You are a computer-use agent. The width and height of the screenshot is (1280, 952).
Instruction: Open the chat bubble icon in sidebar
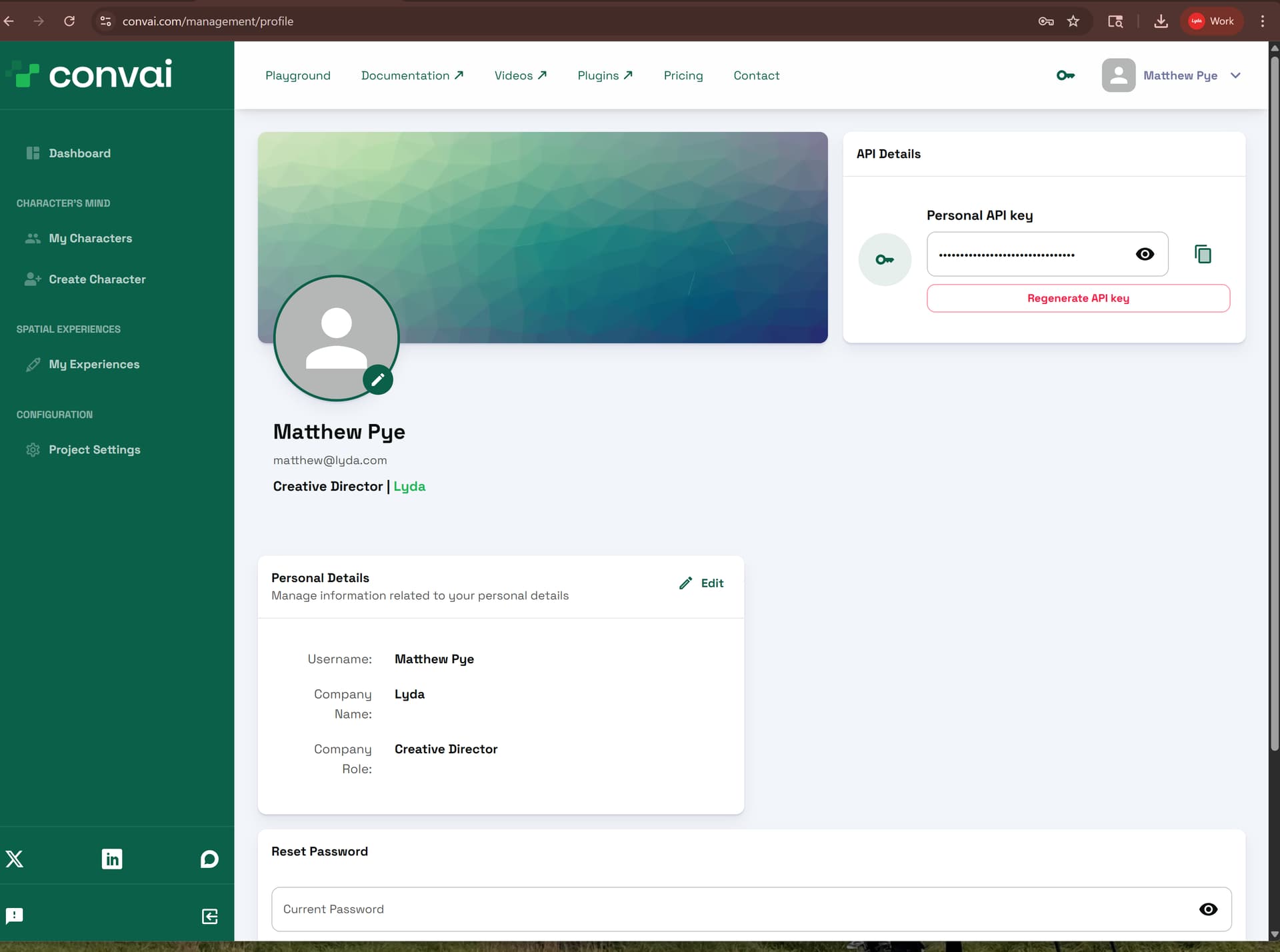click(x=209, y=859)
